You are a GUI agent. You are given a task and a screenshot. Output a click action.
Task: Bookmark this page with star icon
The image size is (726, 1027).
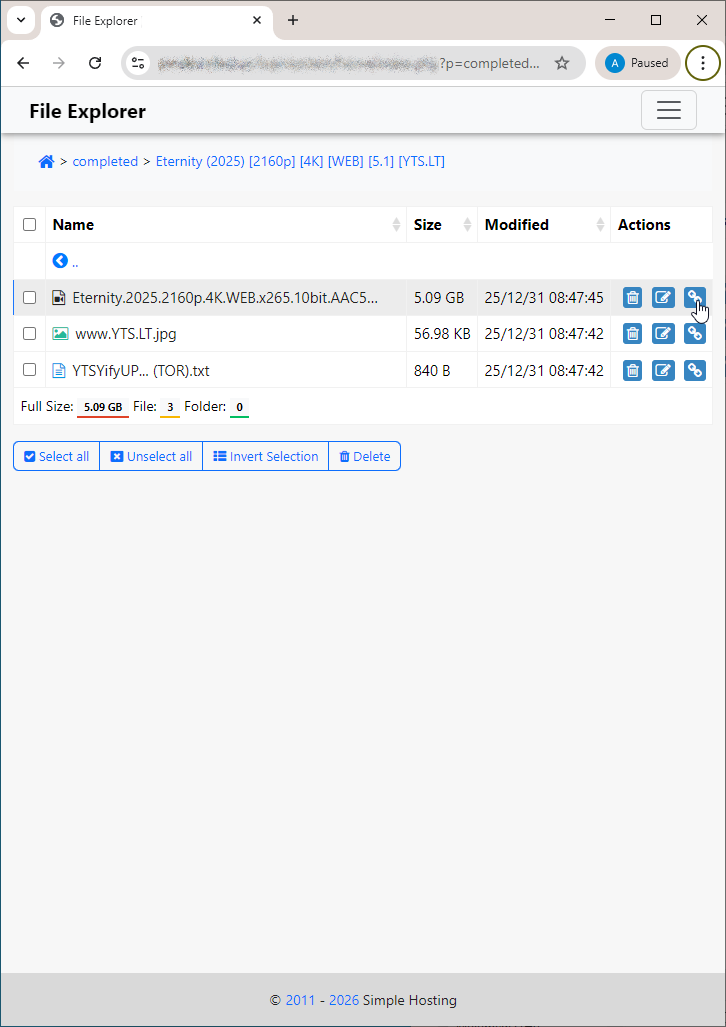[x=562, y=63]
